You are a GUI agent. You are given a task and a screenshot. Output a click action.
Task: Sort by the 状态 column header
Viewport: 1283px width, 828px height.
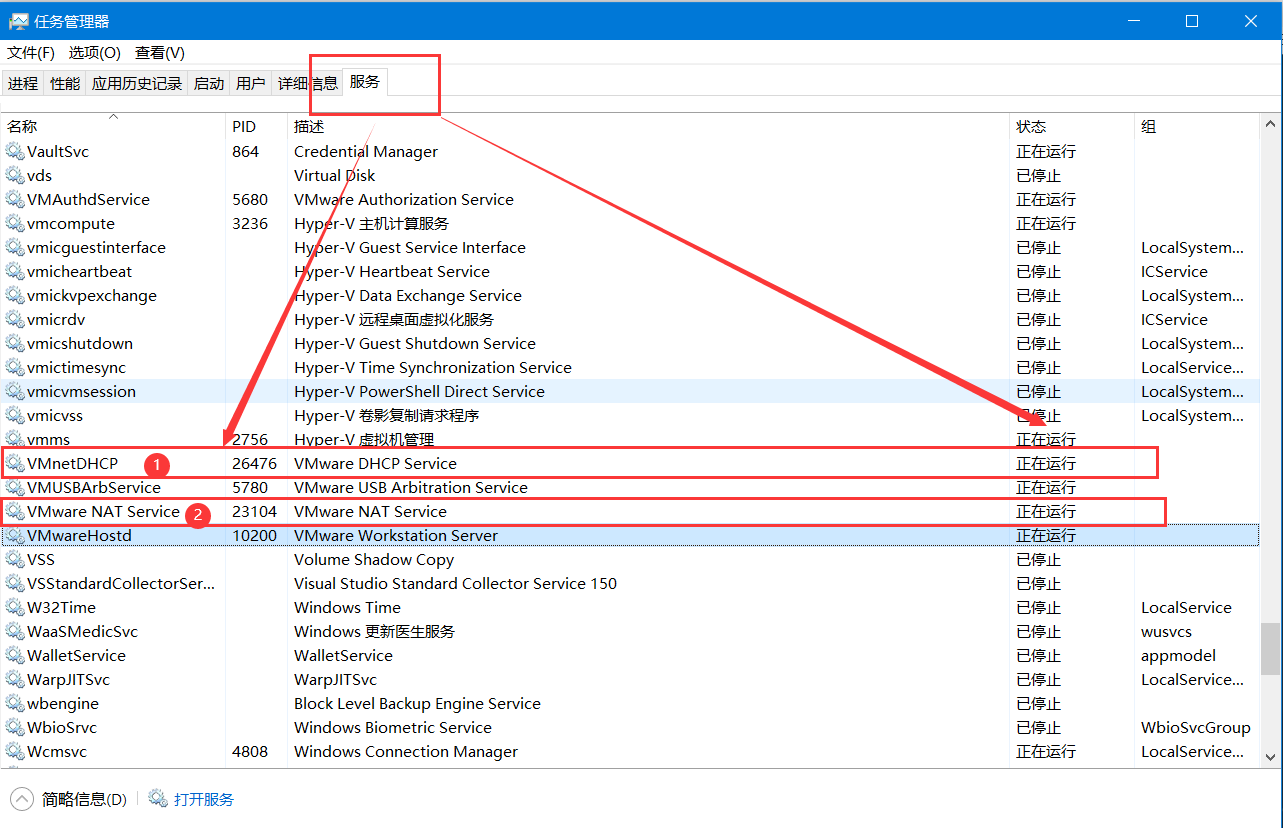click(x=1072, y=127)
